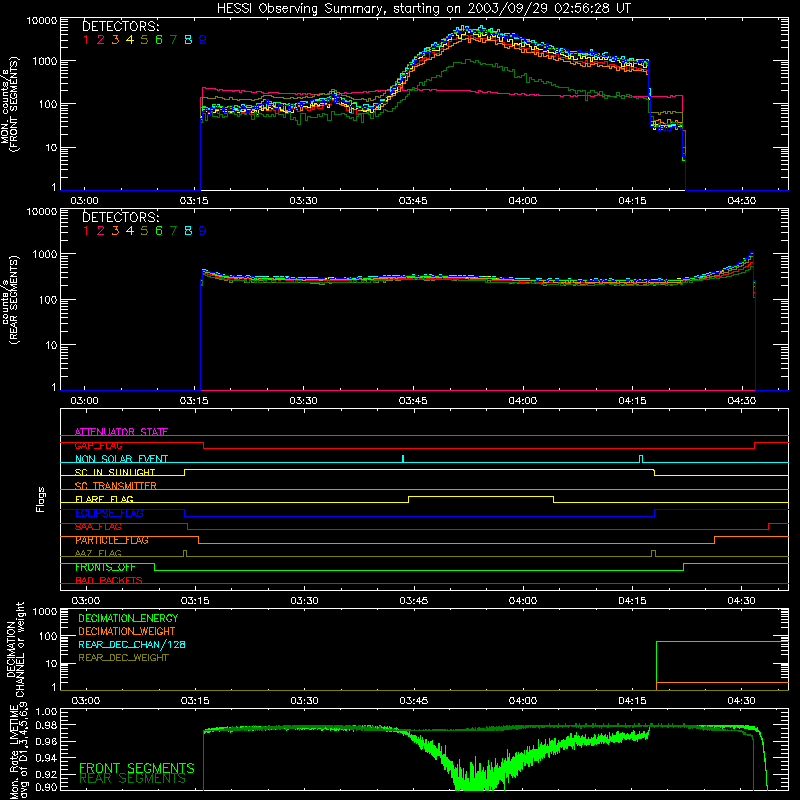
Task: Select green detector 6 in rear segments legend
Action: [x=159, y=231]
